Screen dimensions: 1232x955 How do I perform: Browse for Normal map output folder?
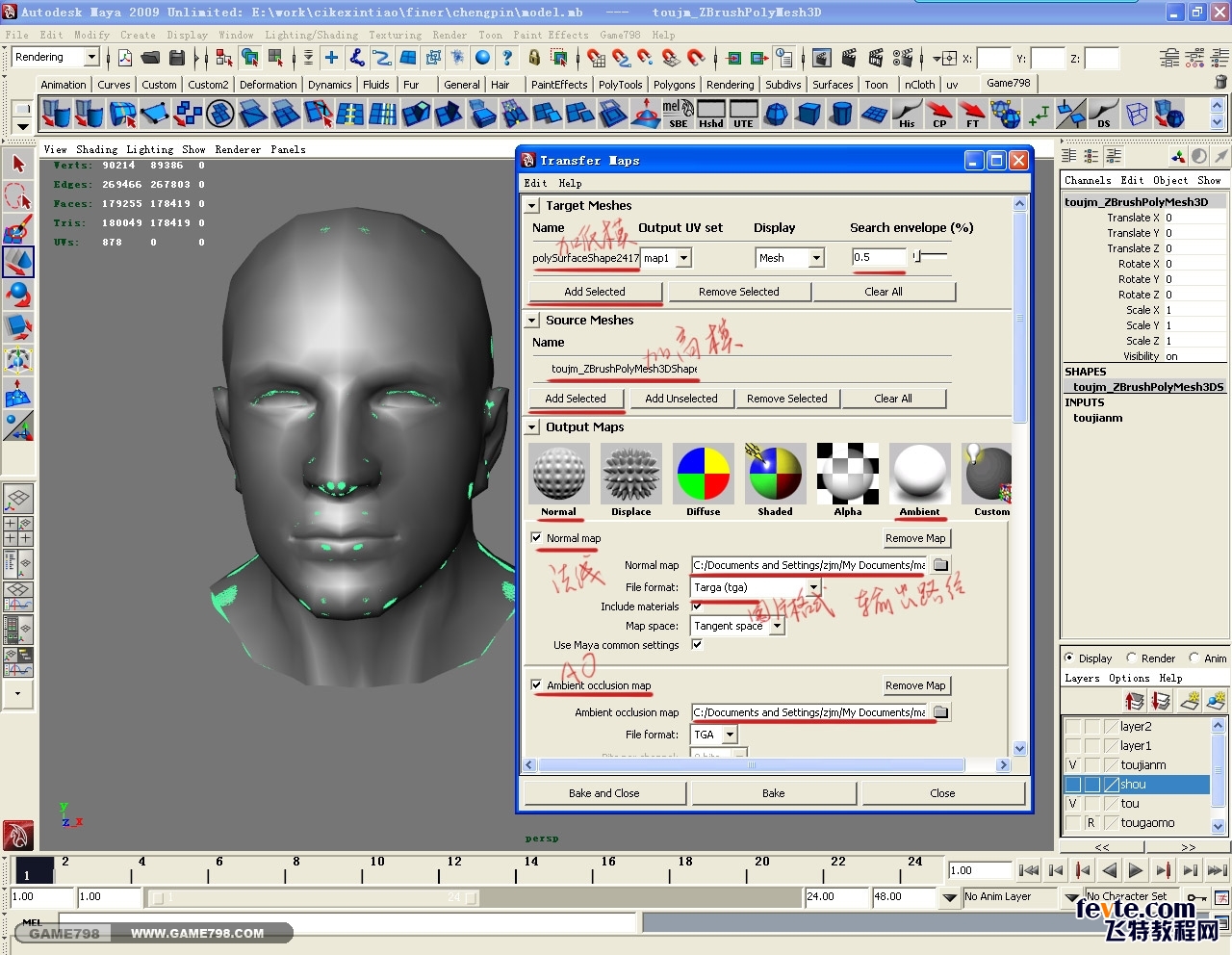coord(941,565)
